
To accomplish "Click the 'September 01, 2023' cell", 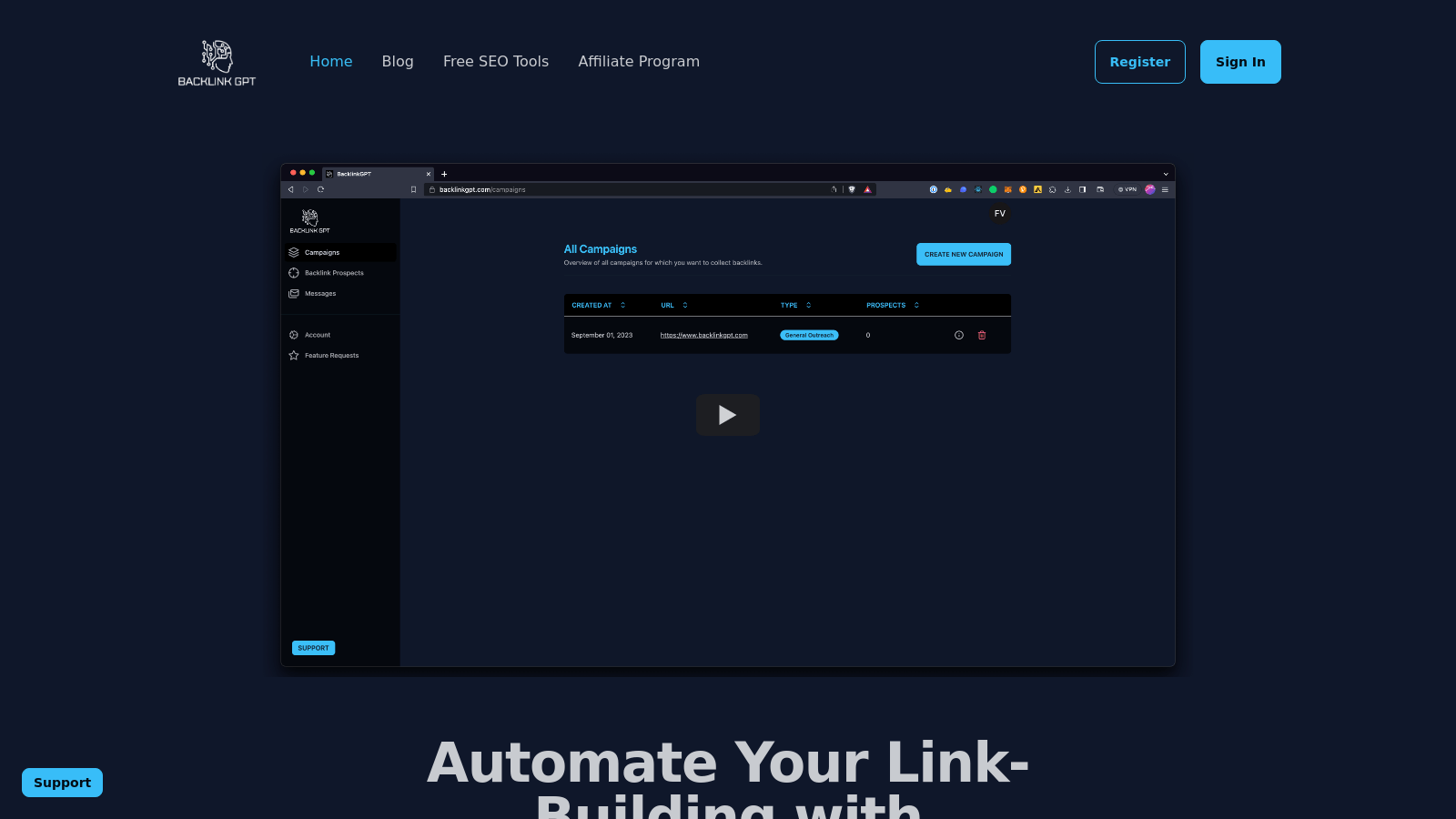I will (602, 335).
